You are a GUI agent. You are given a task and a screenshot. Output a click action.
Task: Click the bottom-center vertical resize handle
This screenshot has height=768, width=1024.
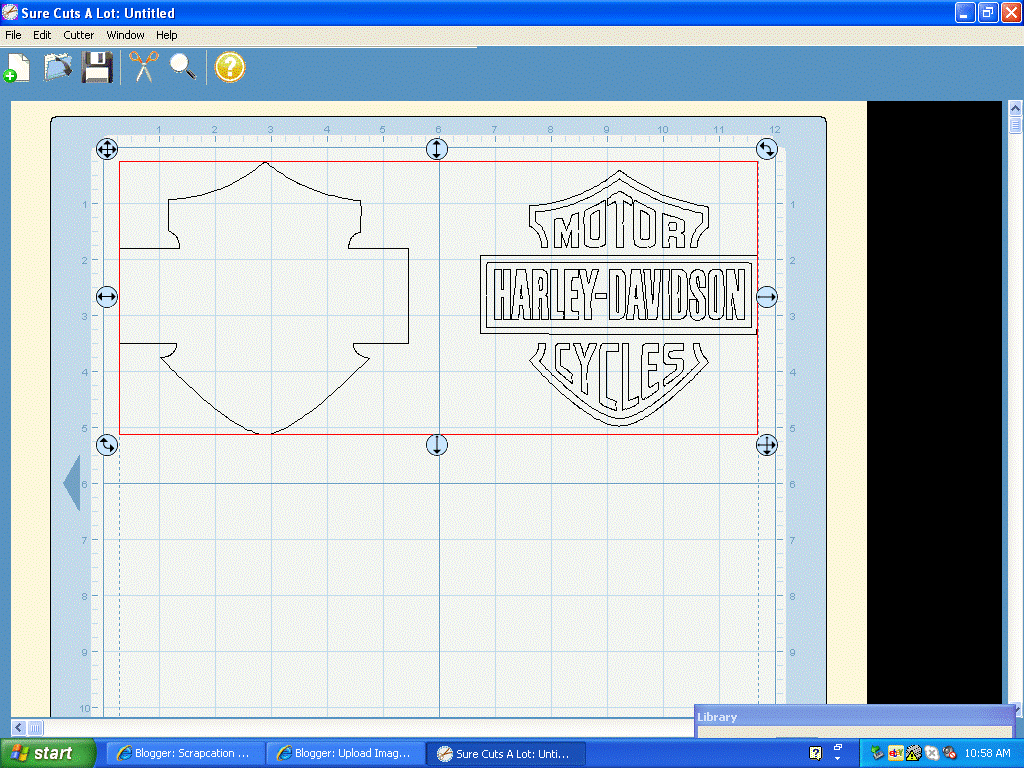point(437,445)
